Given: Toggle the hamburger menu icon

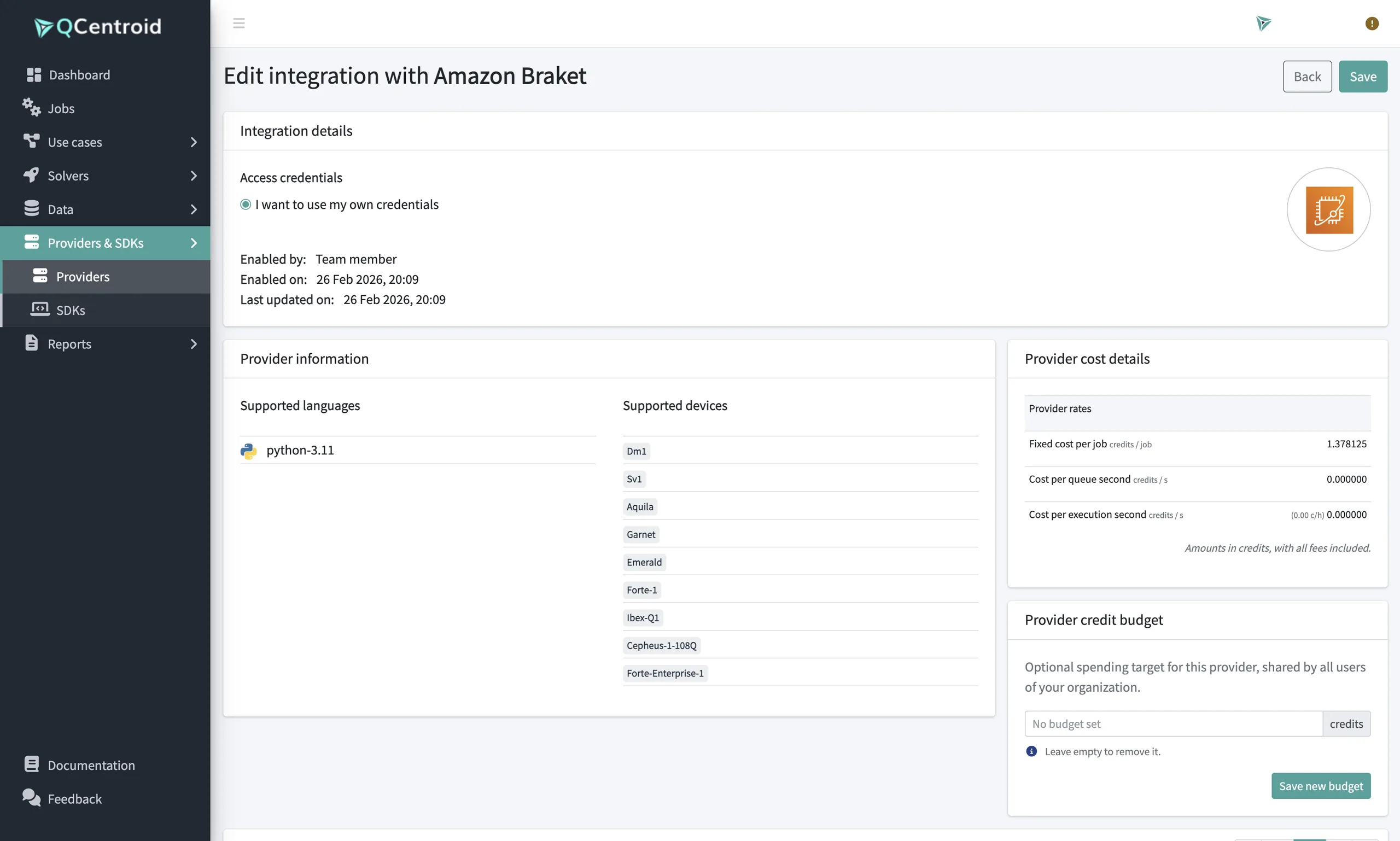Looking at the screenshot, I should pyautogui.click(x=238, y=23).
